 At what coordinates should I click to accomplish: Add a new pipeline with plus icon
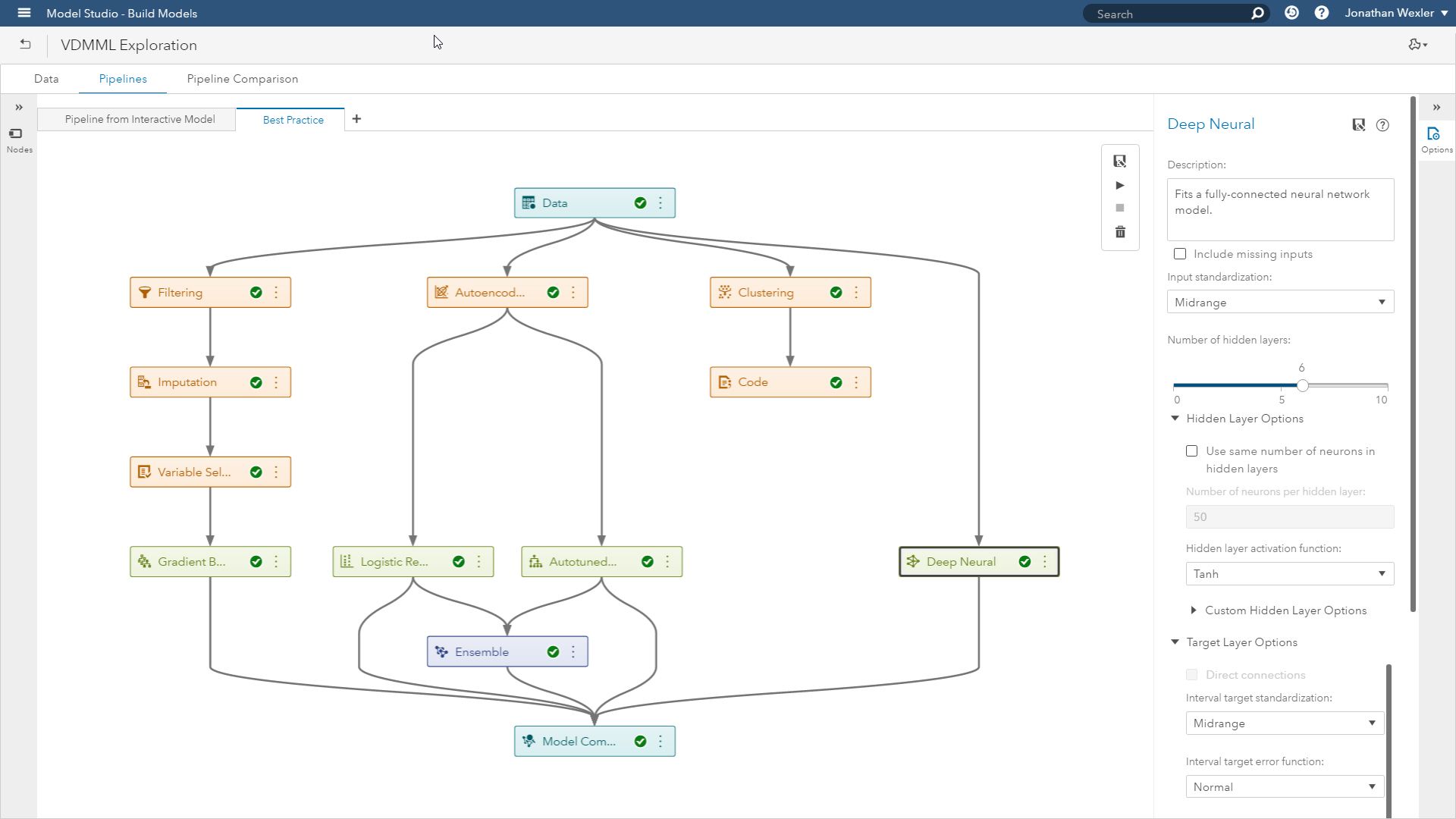click(356, 119)
